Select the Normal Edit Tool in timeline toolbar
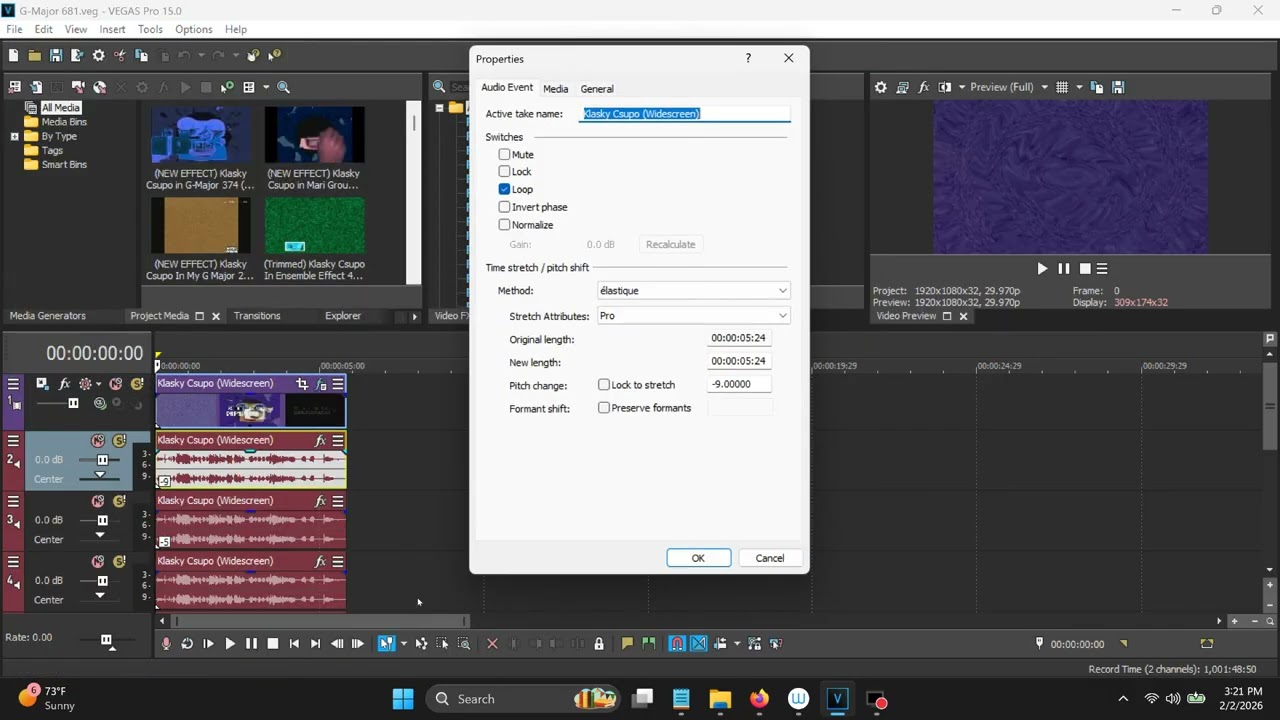 386,644
